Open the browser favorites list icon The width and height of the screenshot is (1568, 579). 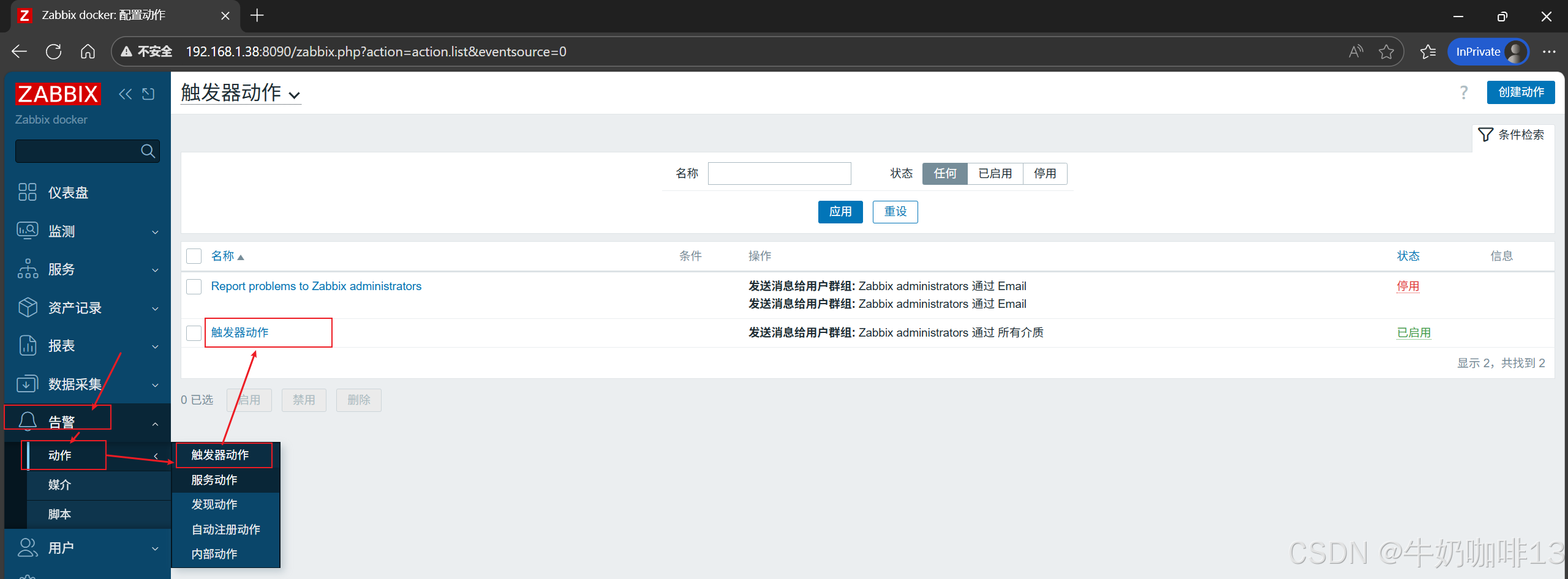pos(1428,51)
